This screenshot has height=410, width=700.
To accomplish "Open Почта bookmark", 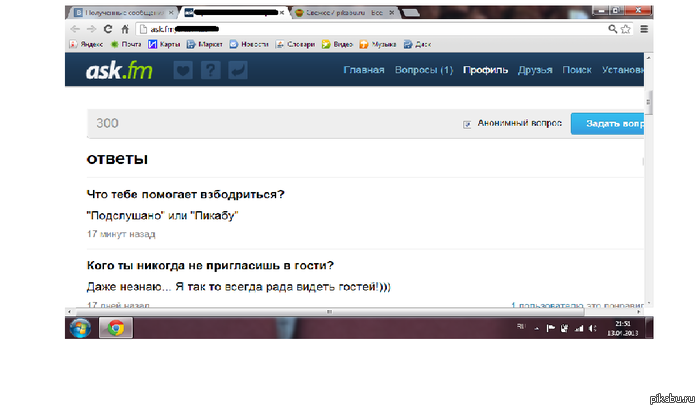I will 126,44.
